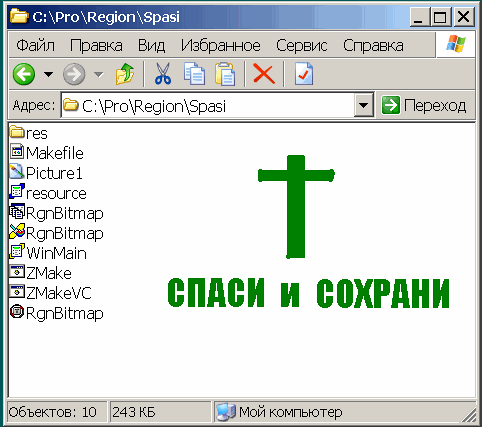
Task: Select the Picture1 image file icon
Action: click(x=17, y=171)
